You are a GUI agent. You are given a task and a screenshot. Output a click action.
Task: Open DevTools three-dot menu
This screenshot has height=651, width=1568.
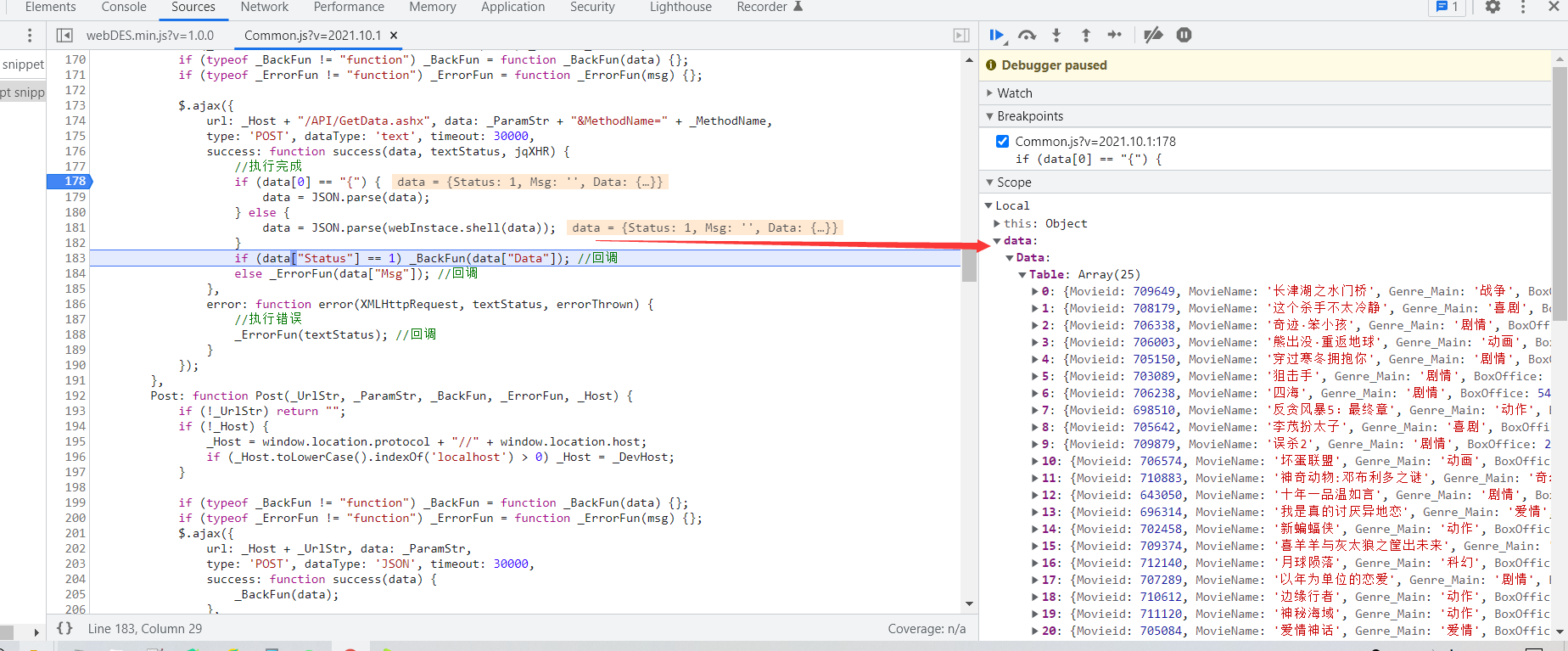tap(1523, 7)
